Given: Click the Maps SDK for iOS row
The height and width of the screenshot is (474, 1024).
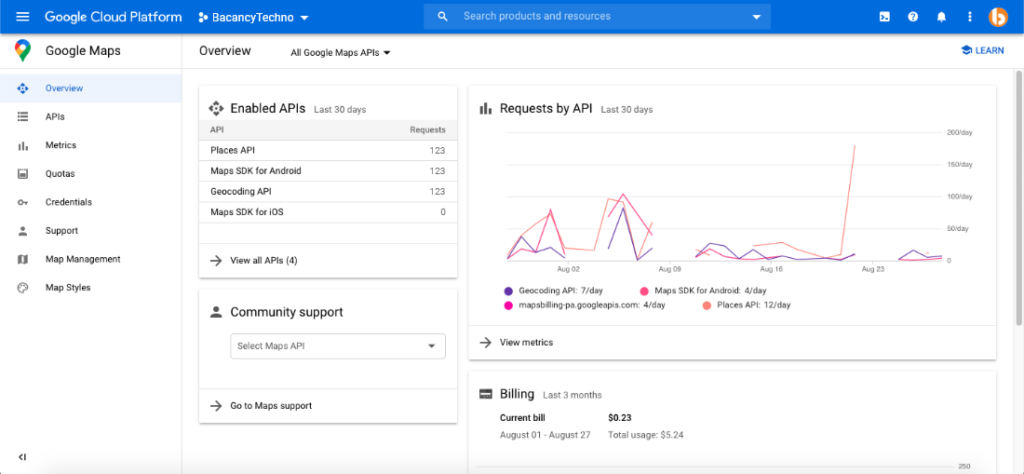Looking at the screenshot, I should pyautogui.click(x=328, y=212).
